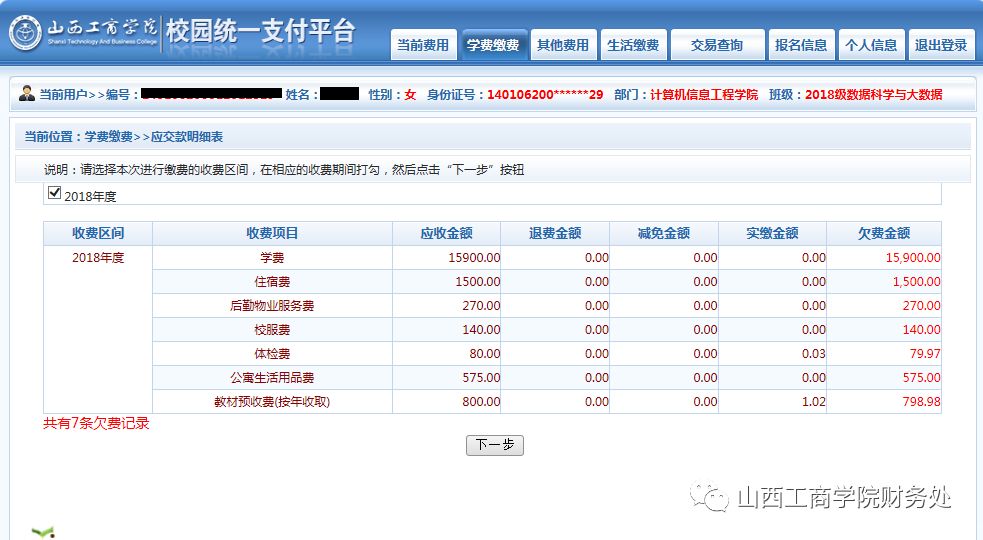Click the 校园统一支付平台 title
The height and width of the screenshot is (540, 983).
point(261,31)
